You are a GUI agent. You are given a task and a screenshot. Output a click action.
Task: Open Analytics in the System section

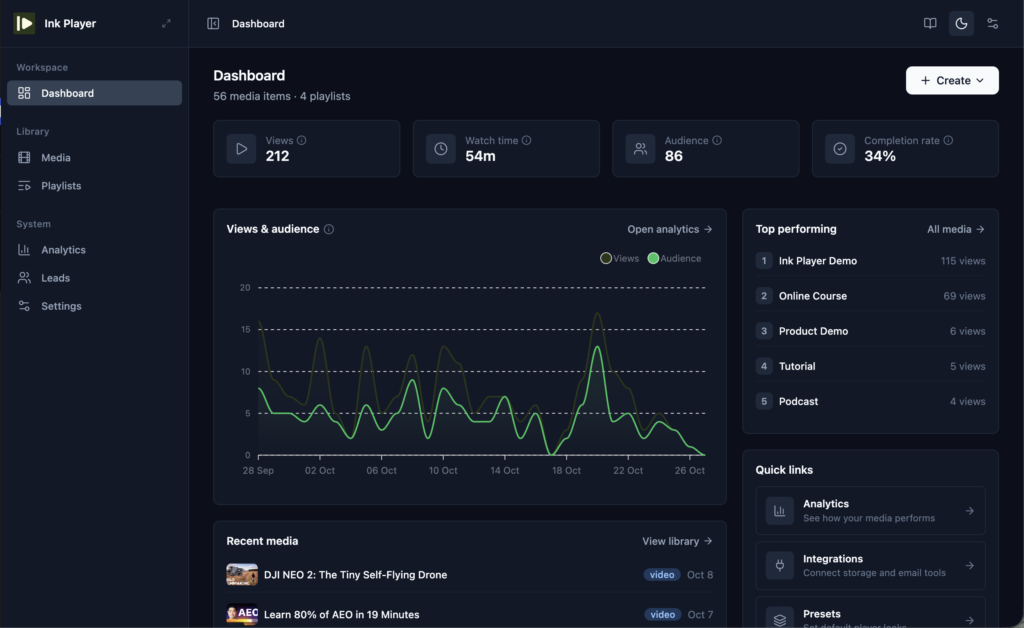point(95,250)
